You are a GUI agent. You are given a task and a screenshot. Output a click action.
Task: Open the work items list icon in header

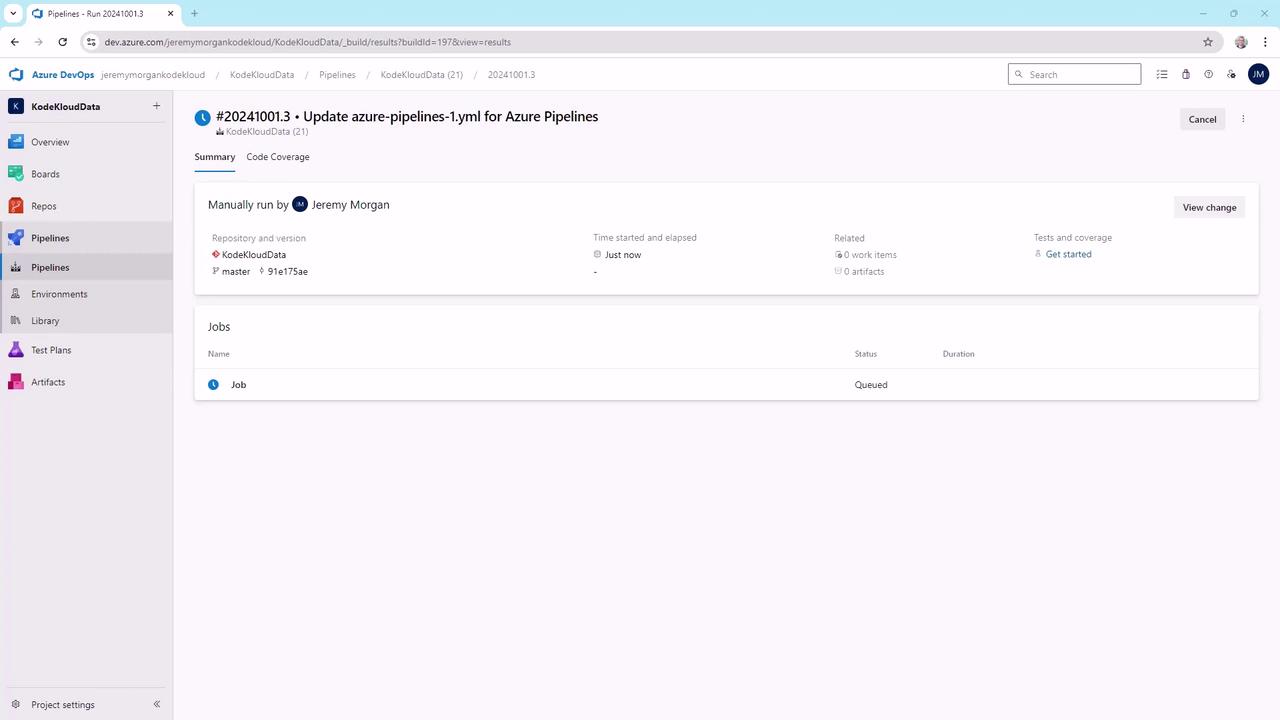click(x=1162, y=75)
